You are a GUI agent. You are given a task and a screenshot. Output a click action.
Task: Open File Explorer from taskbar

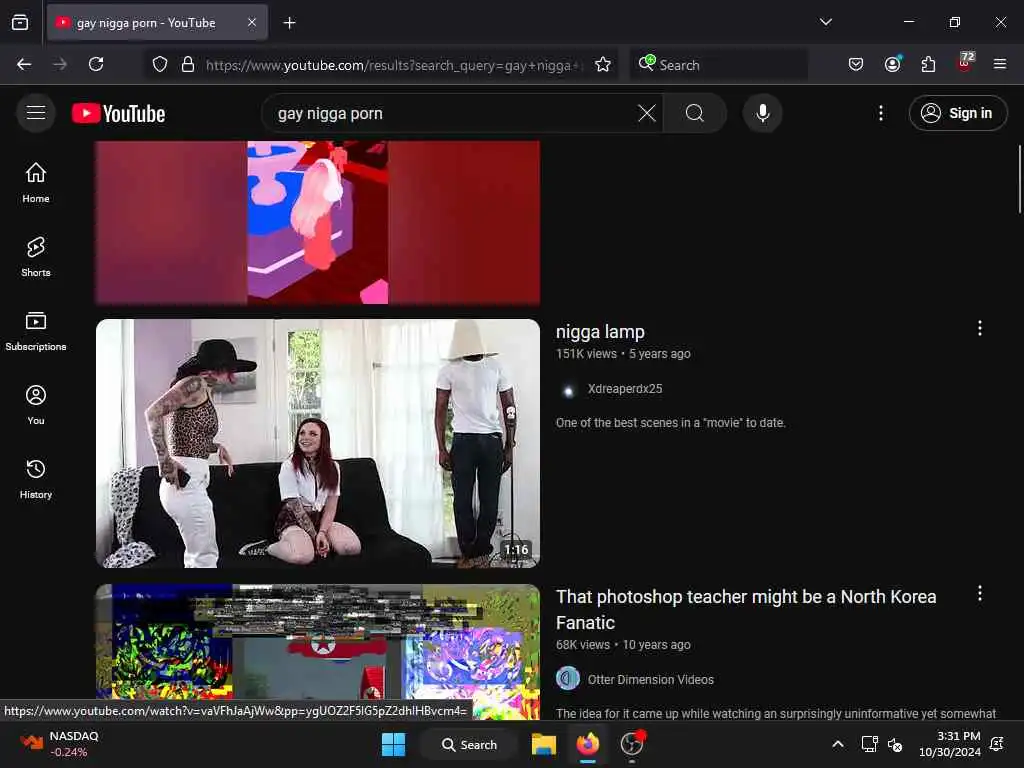[543, 744]
